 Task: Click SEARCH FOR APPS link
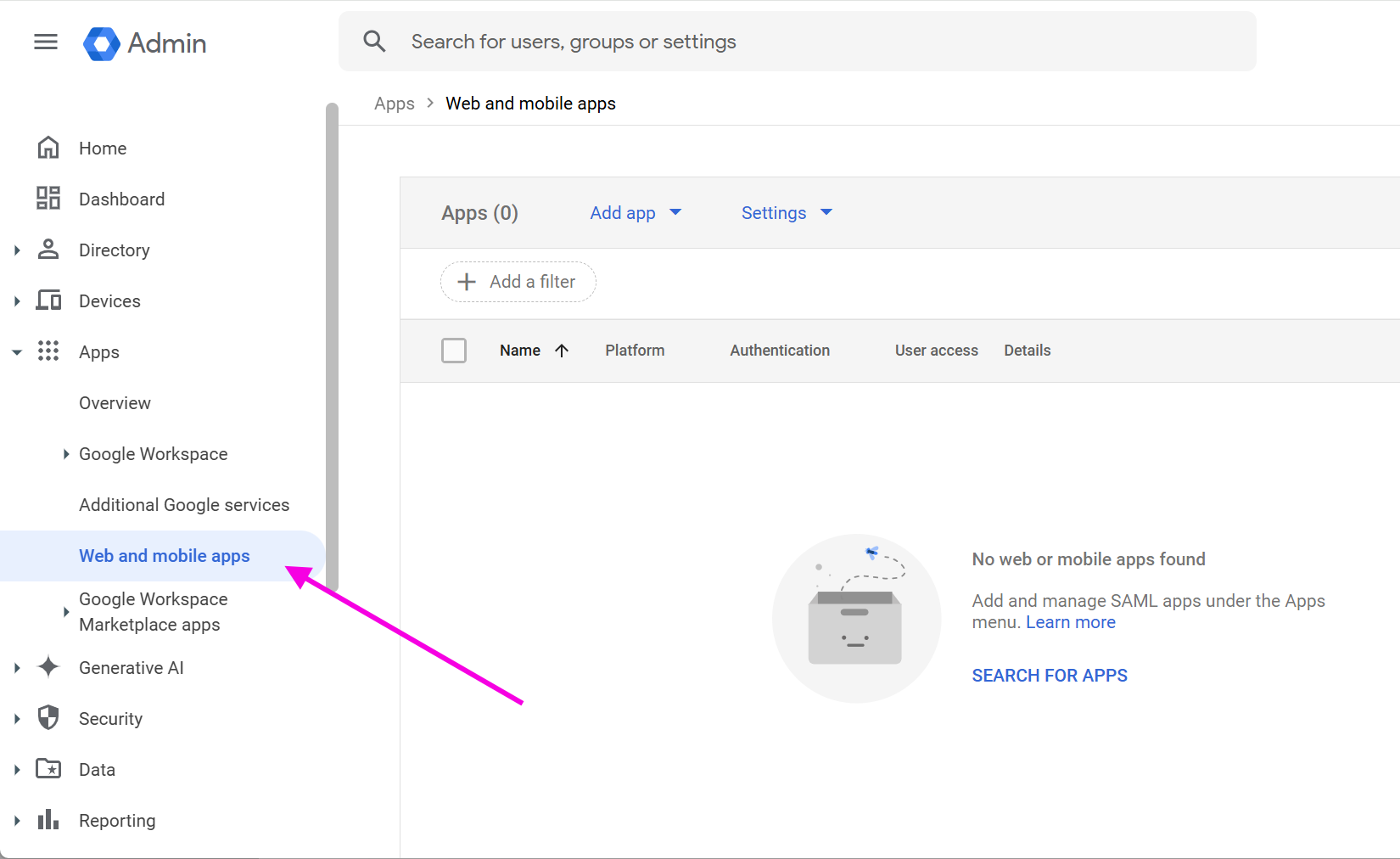[x=1050, y=676]
